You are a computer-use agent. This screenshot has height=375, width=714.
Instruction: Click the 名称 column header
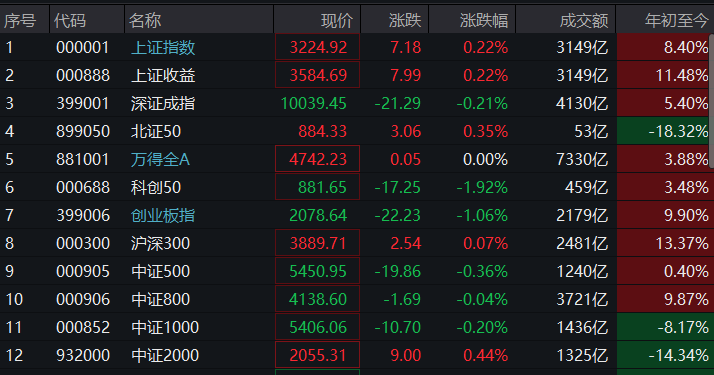145,20
